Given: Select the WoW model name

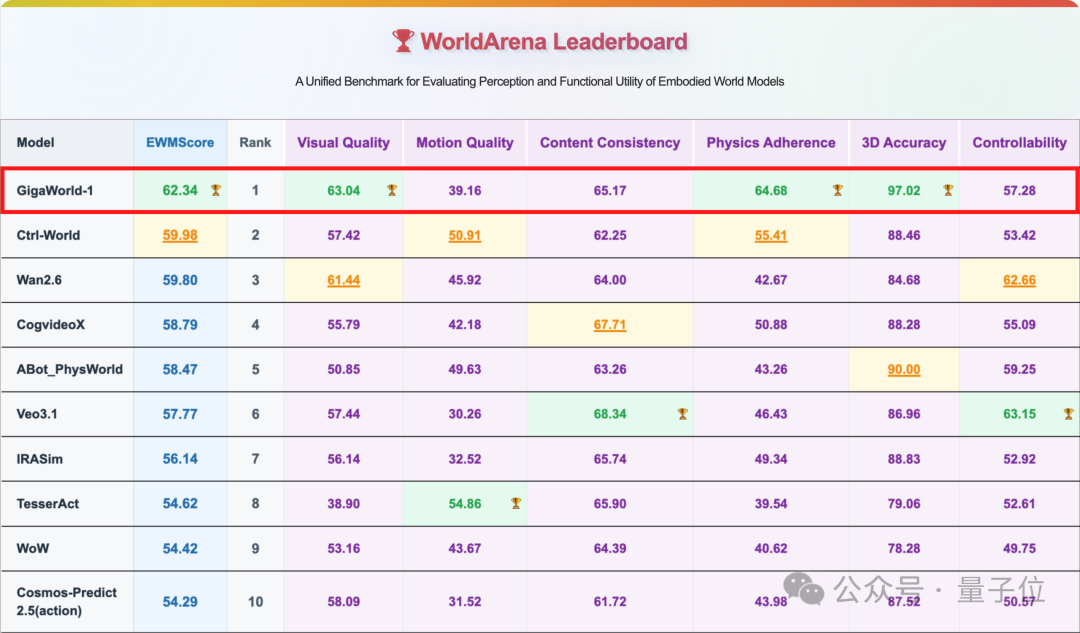Looking at the screenshot, I should click(32, 548).
